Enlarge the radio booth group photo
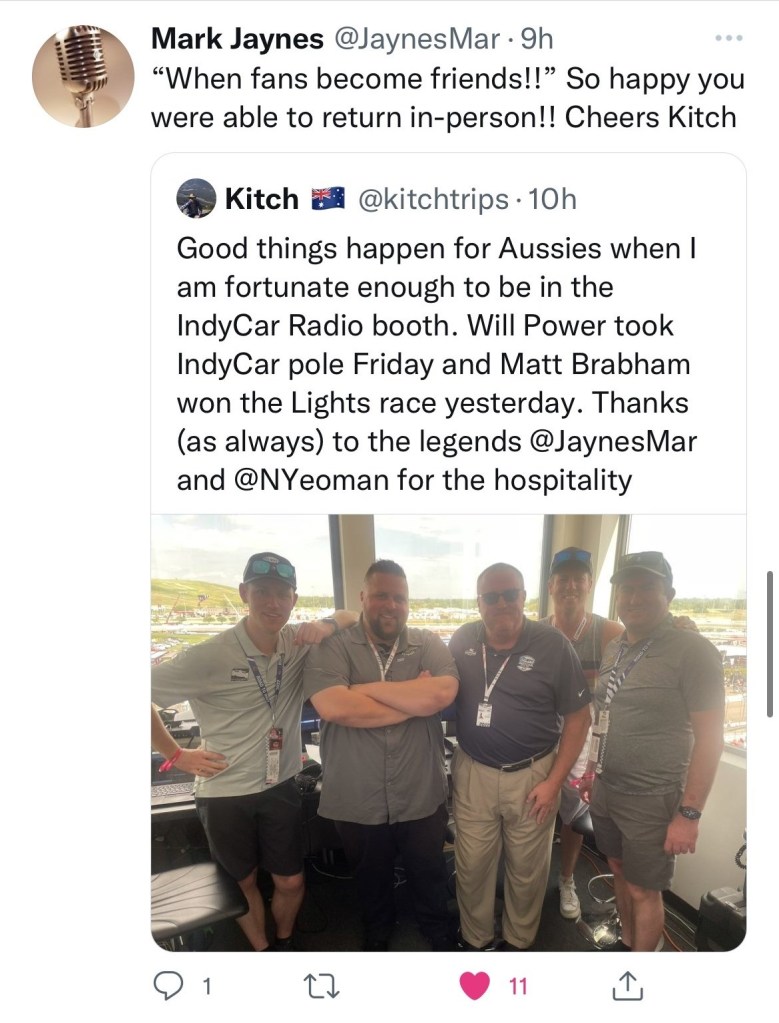Viewport: 779px width, 1023px height. pyautogui.click(x=448, y=732)
